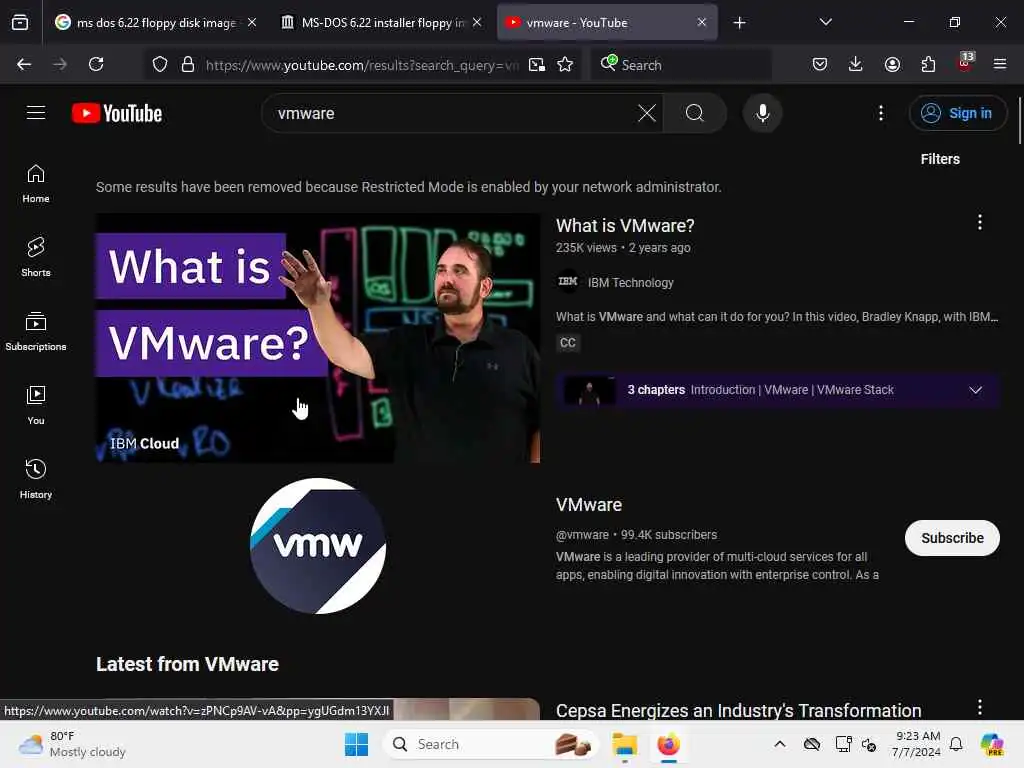The width and height of the screenshot is (1024, 768).
Task: Open the YouTube guide hamburger menu
Action: [x=36, y=113]
